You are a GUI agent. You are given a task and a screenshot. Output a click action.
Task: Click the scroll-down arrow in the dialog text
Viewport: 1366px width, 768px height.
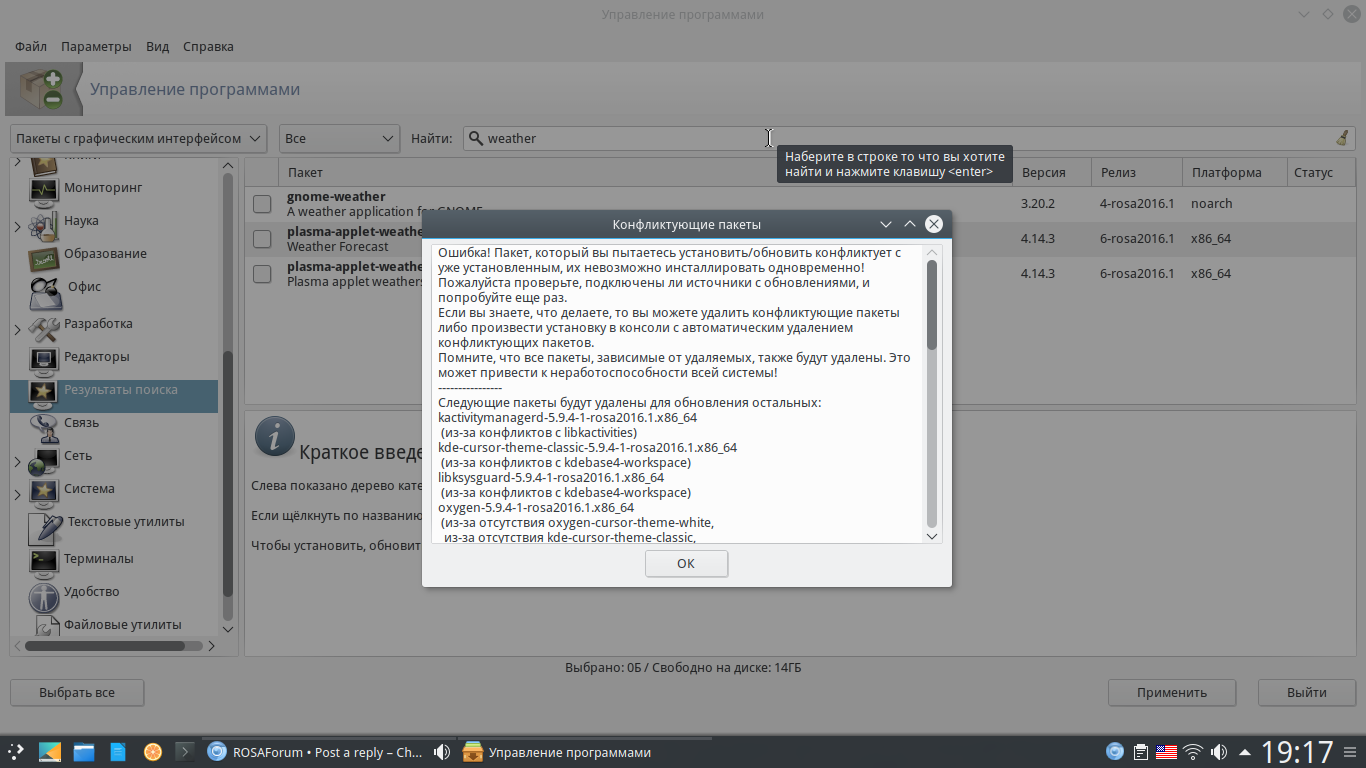click(x=932, y=536)
